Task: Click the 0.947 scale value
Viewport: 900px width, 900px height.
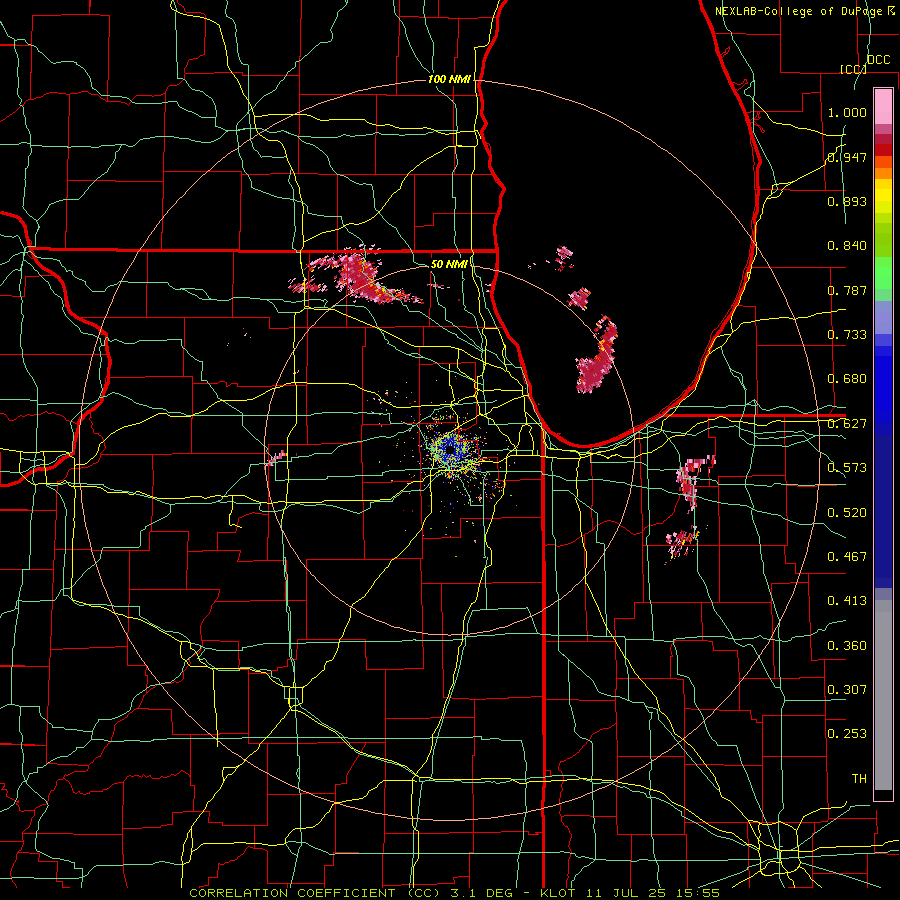Action: pos(847,157)
